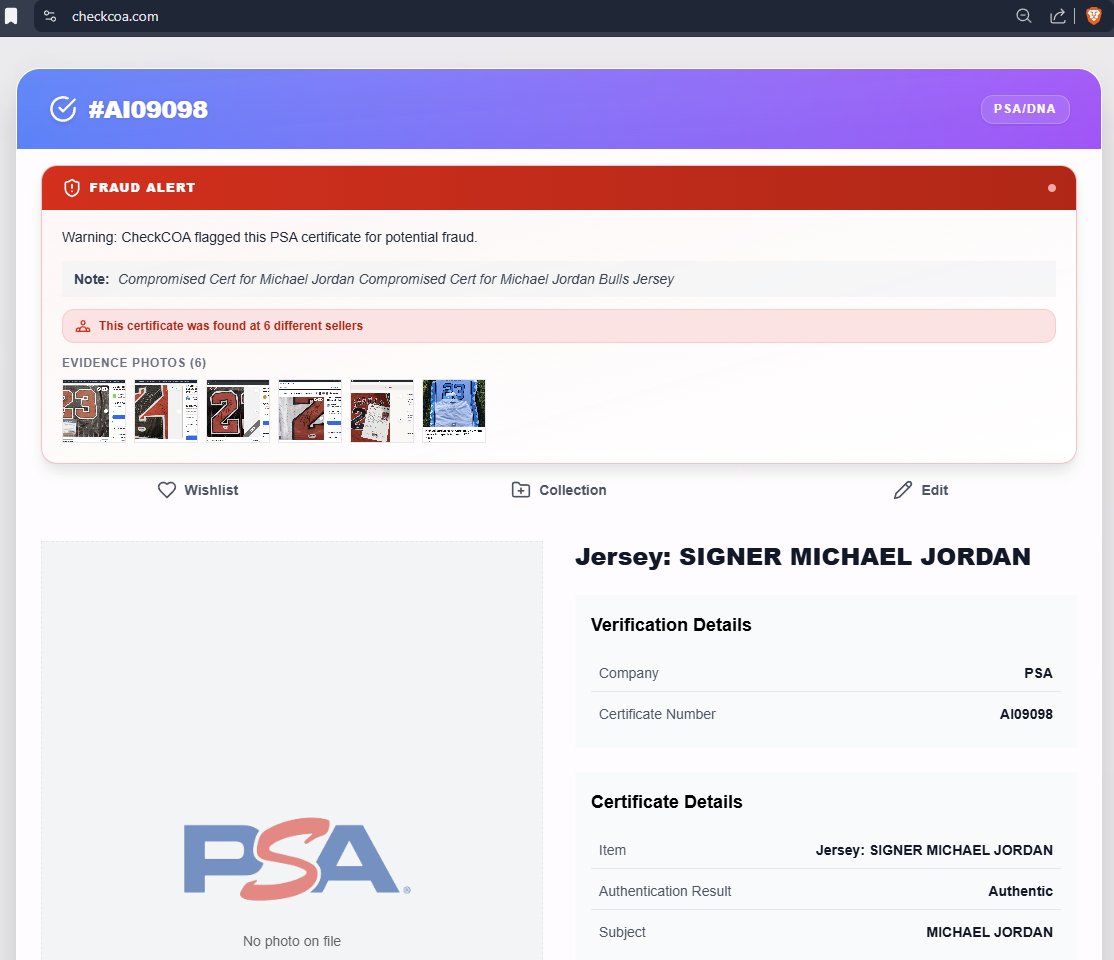The height and width of the screenshot is (960, 1114).
Task: Click the share page icon
Action: pyautogui.click(x=1058, y=16)
